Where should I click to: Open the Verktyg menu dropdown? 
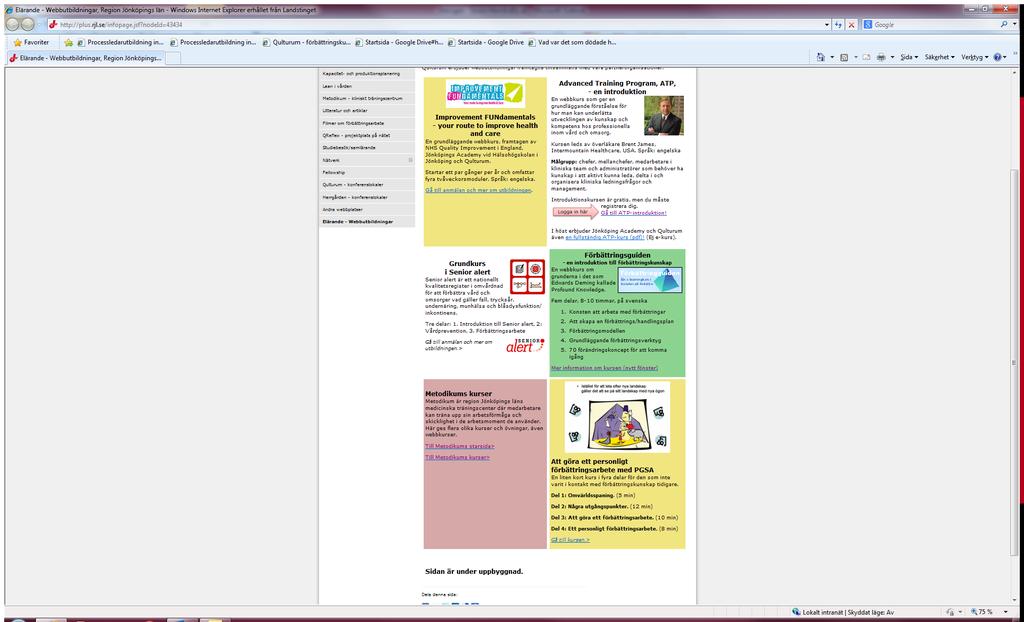click(x=974, y=57)
